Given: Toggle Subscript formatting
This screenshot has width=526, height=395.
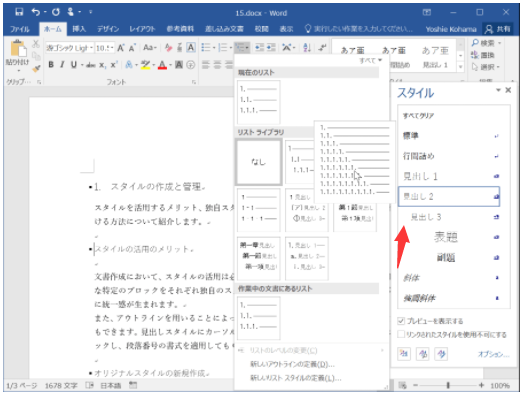Looking at the screenshot, I should tap(103, 65).
